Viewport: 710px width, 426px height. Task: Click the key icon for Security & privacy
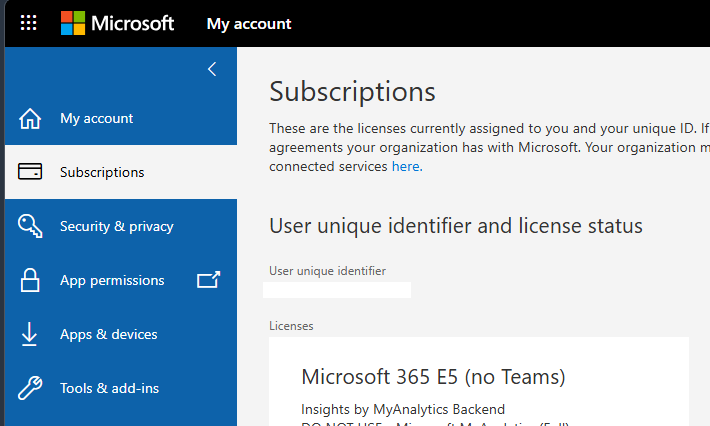coord(30,226)
